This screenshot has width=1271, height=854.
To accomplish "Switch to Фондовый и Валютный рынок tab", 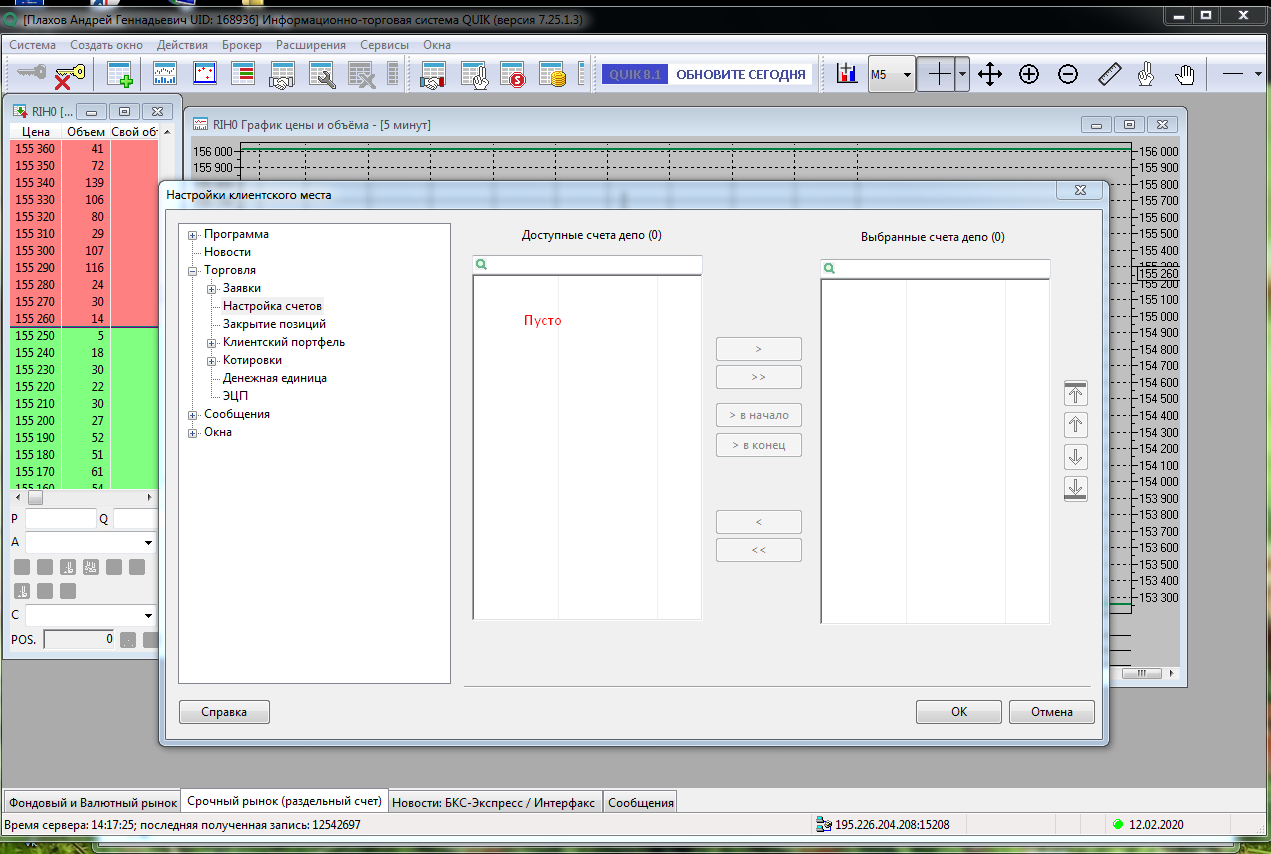I will click(x=91, y=802).
